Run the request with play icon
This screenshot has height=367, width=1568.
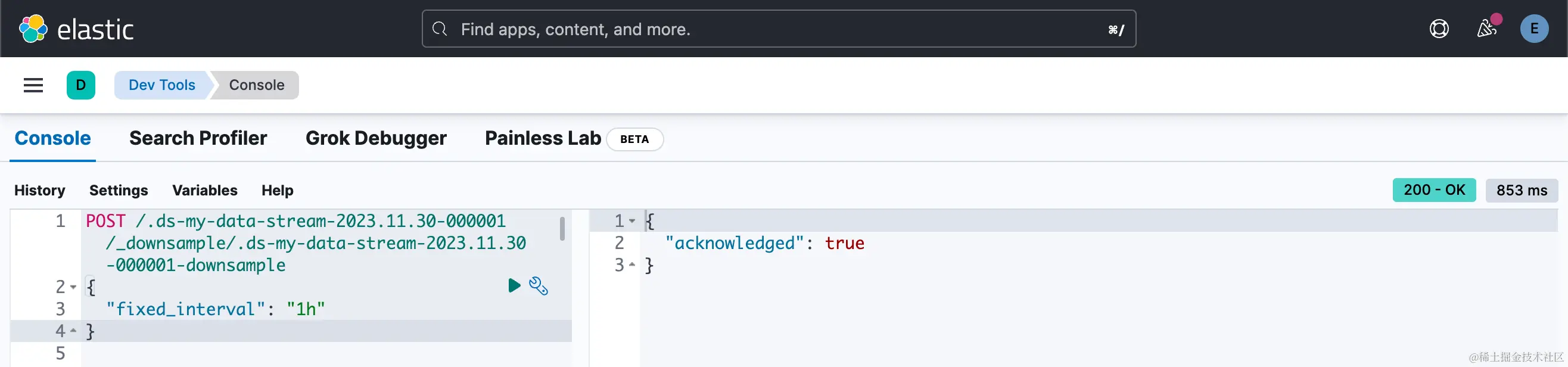pos(514,285)
